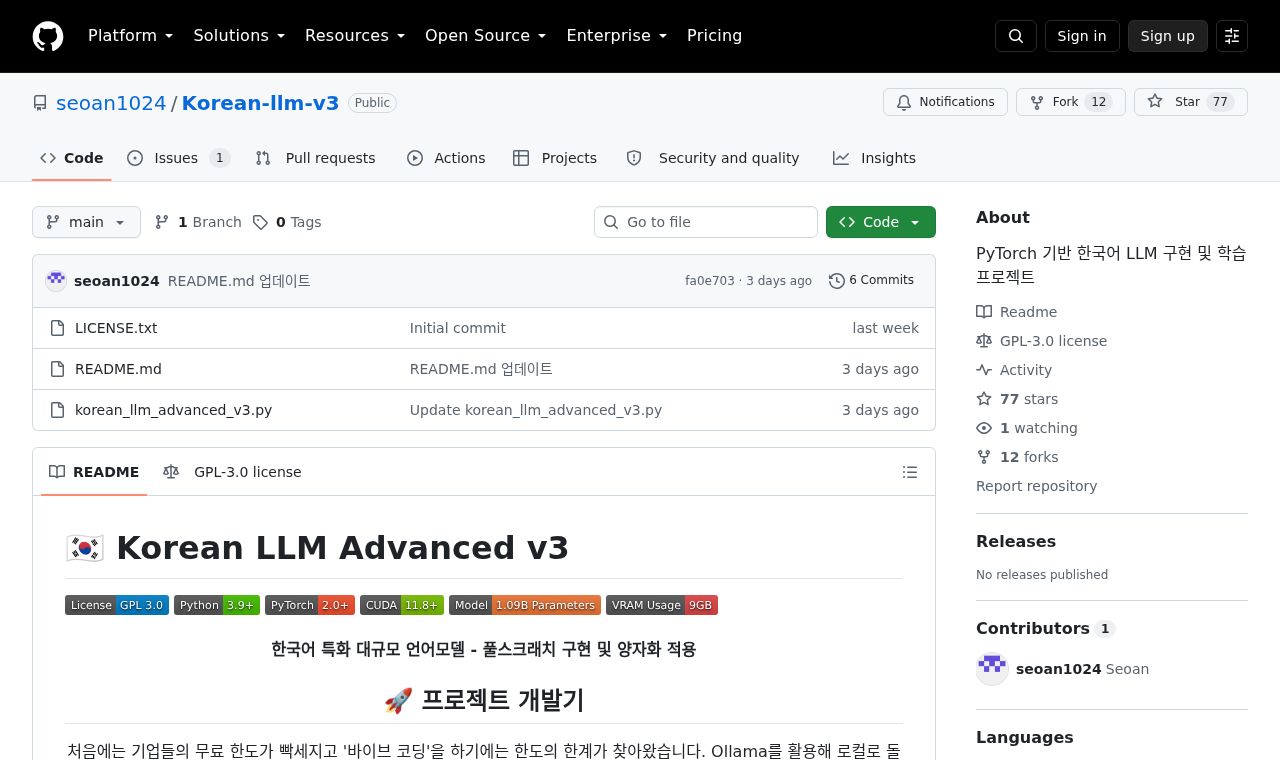Select the README.md file icon
Viewport: 1280px width, 760px height.
(58, 369)
